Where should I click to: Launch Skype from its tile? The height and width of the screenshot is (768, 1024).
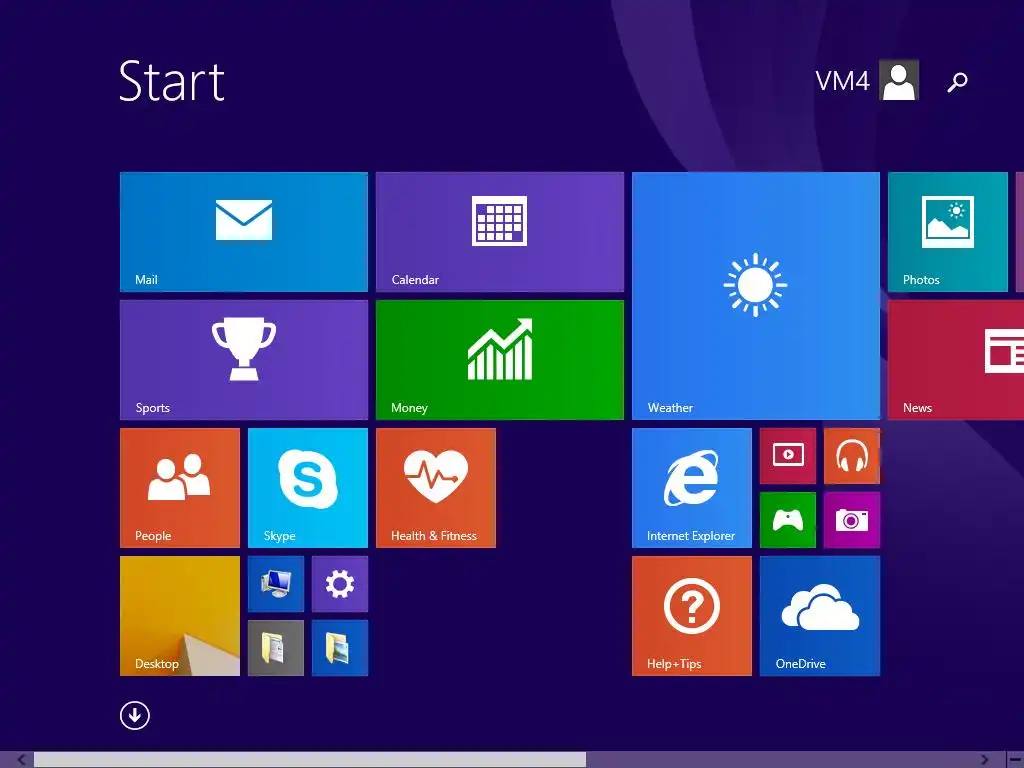[308, 488]
